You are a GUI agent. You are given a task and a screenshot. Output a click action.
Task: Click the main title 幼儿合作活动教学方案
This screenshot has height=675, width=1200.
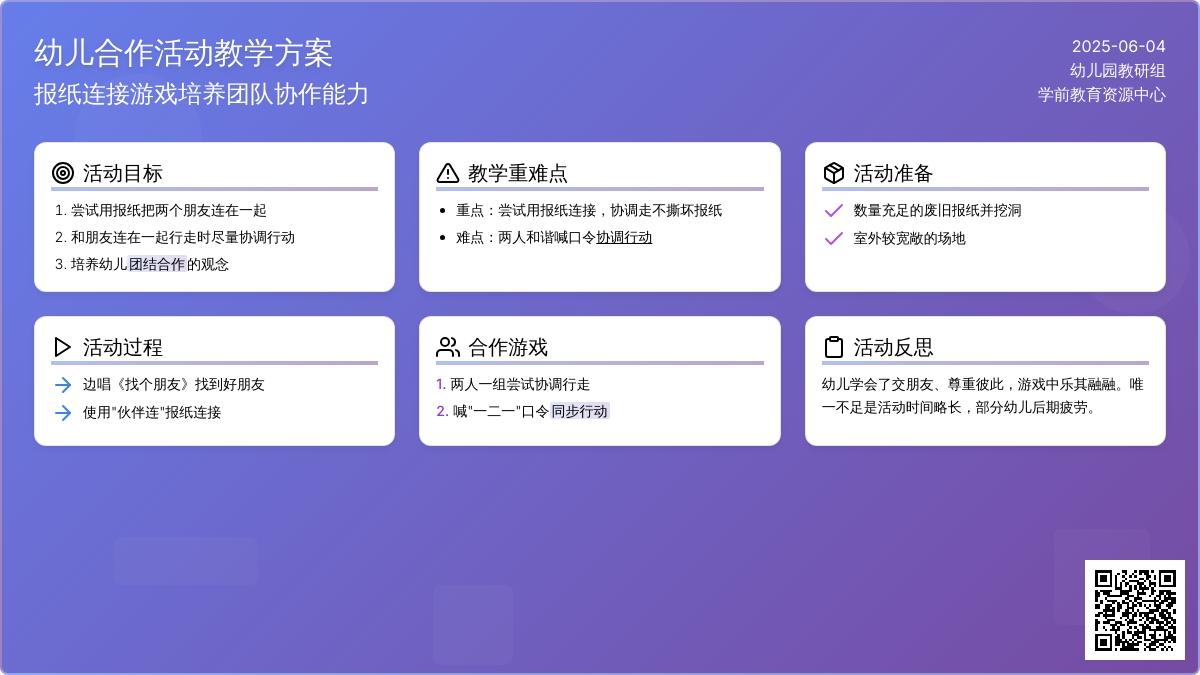pos(184,53)
